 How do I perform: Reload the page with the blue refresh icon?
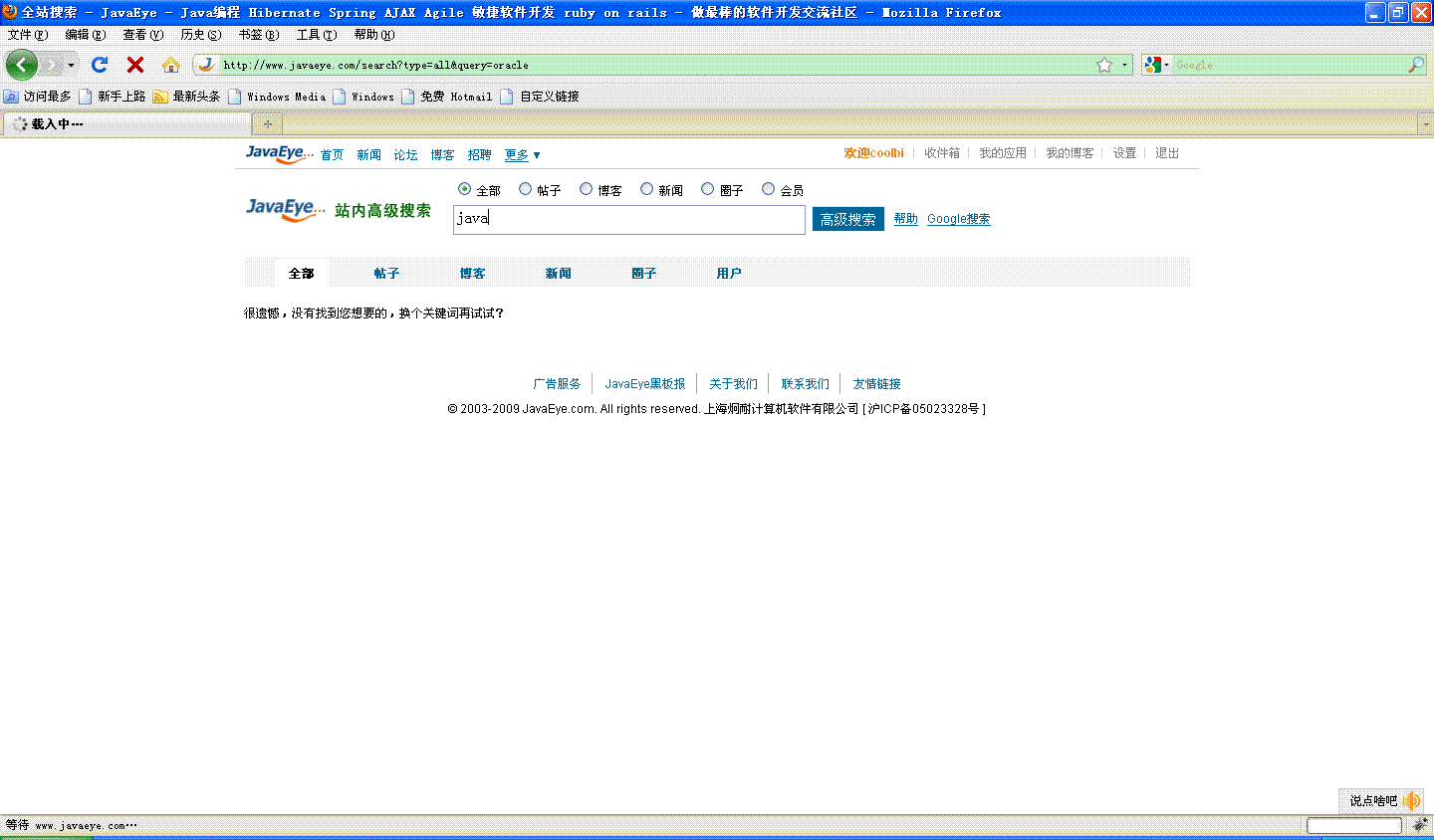(x=100, y=65)
